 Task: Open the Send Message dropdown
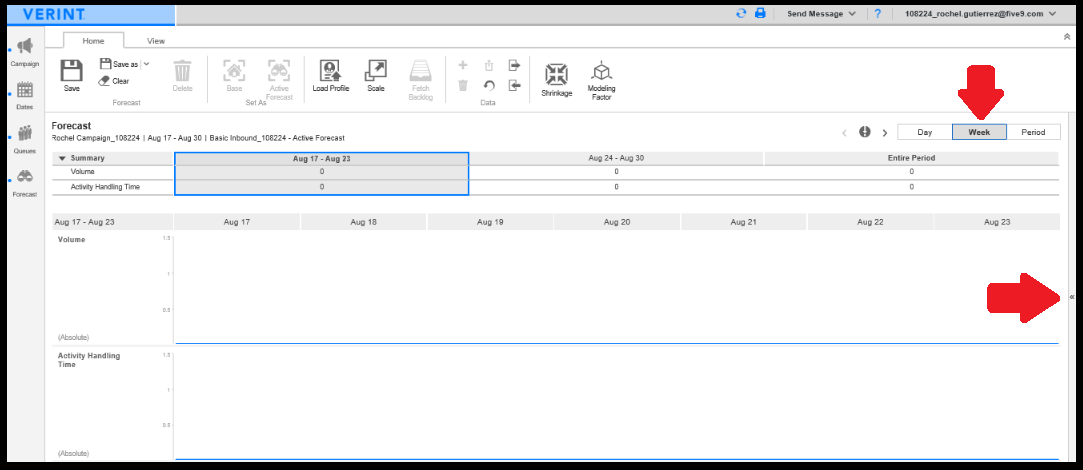(x=821, y=13)
